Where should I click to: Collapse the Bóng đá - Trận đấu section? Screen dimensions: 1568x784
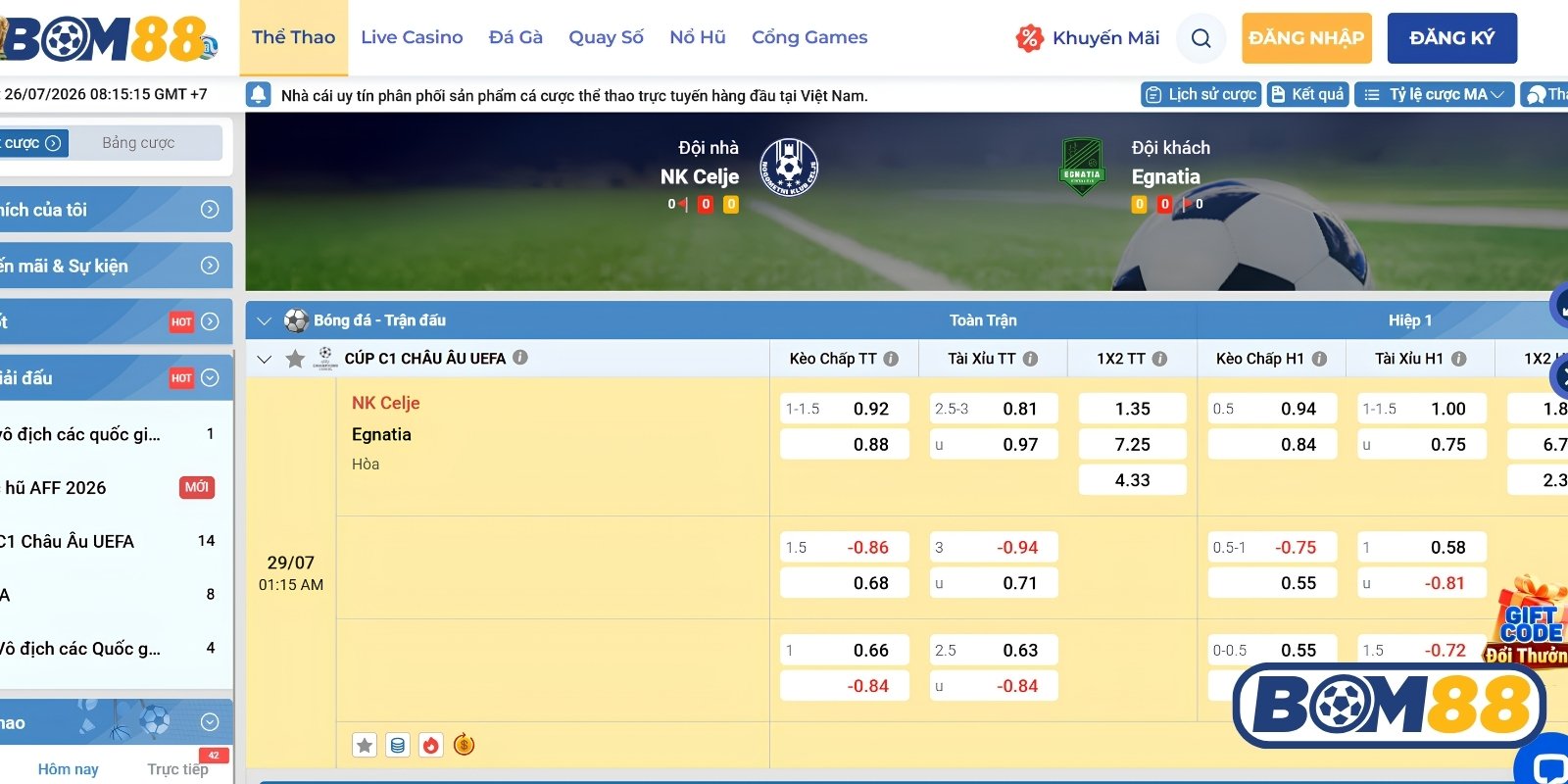[x=263, y=320]
